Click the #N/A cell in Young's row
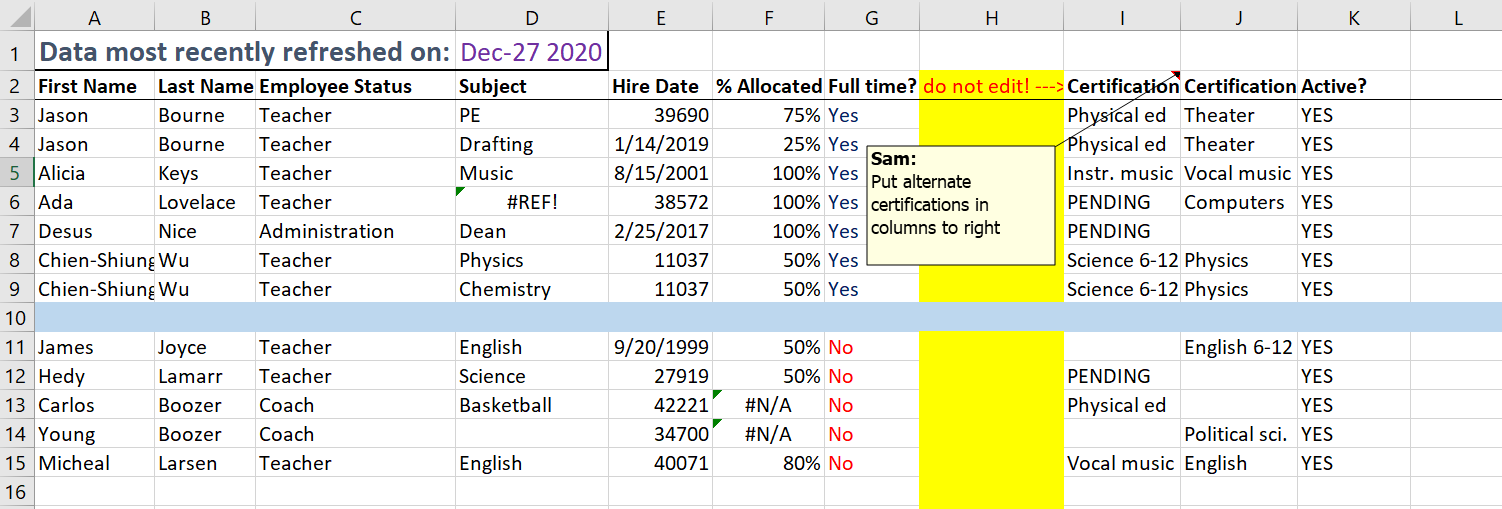 pos(768,434)
